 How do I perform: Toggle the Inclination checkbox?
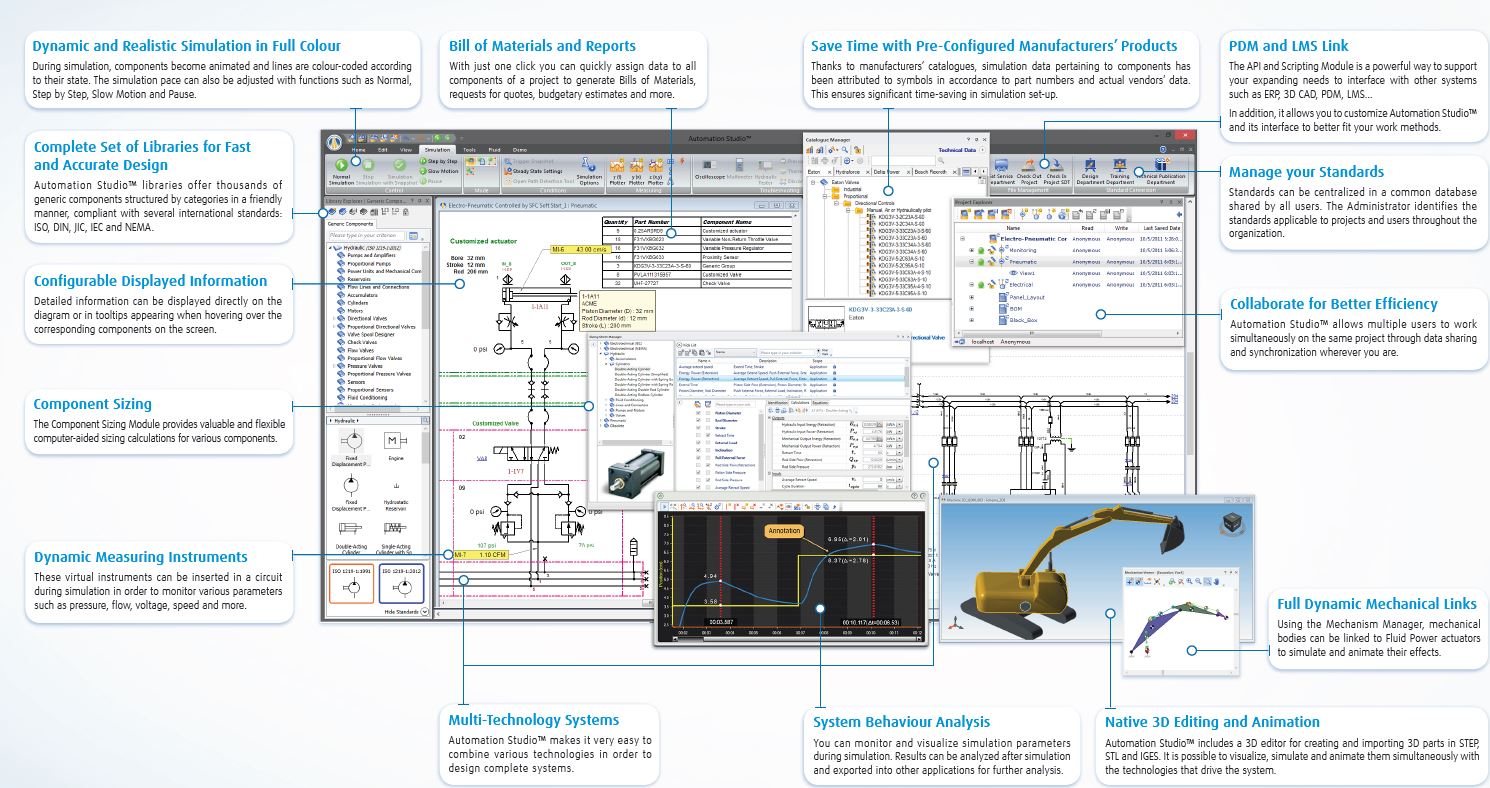tap(700, 450)
